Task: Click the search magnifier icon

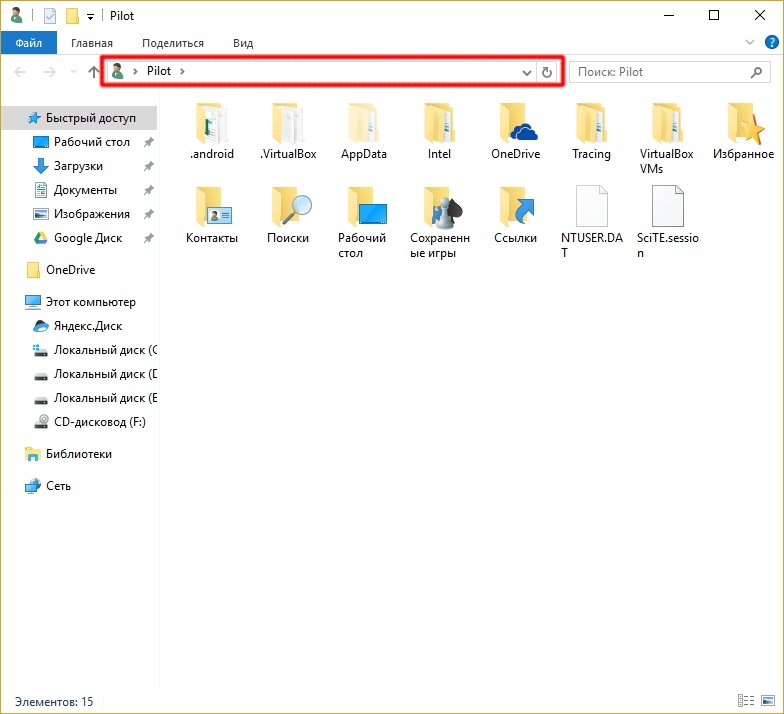Action: tap(756, 72)
